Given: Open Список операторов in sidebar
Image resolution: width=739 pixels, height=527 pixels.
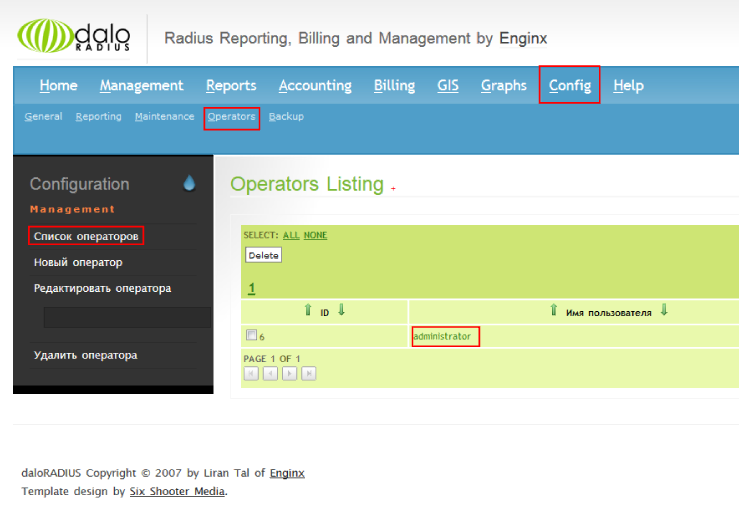Looking at the screenshot, I should (86, 236).
